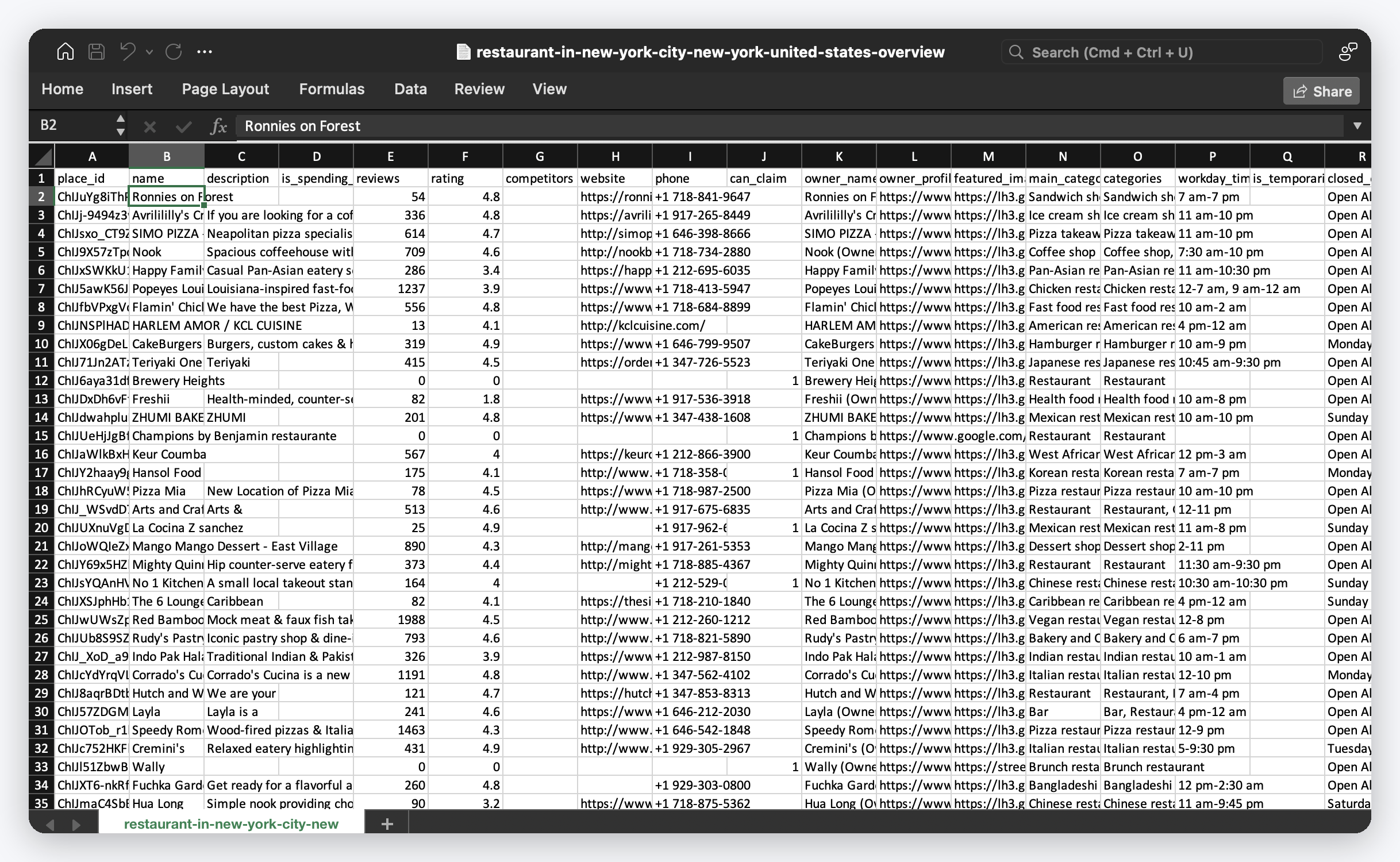Click the cancel entry X icon
Viewport: 1400px width, 862px height.
click(x=149, y=126)
